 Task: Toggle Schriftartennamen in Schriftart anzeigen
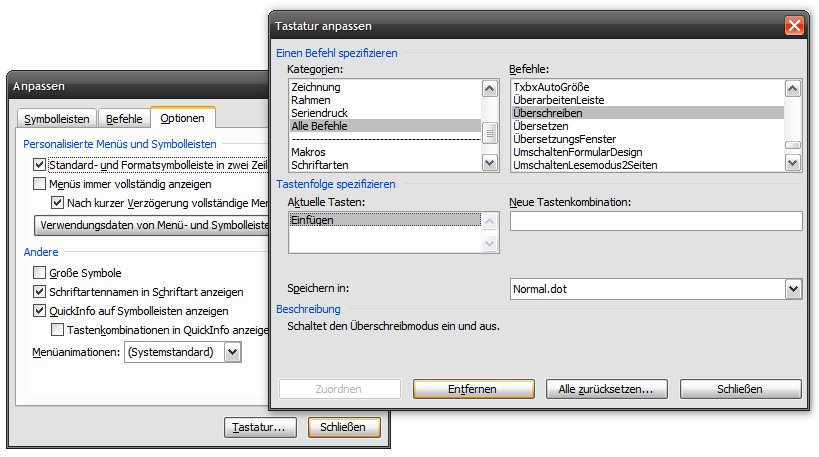pyautogui.click(x=40, y=292)
